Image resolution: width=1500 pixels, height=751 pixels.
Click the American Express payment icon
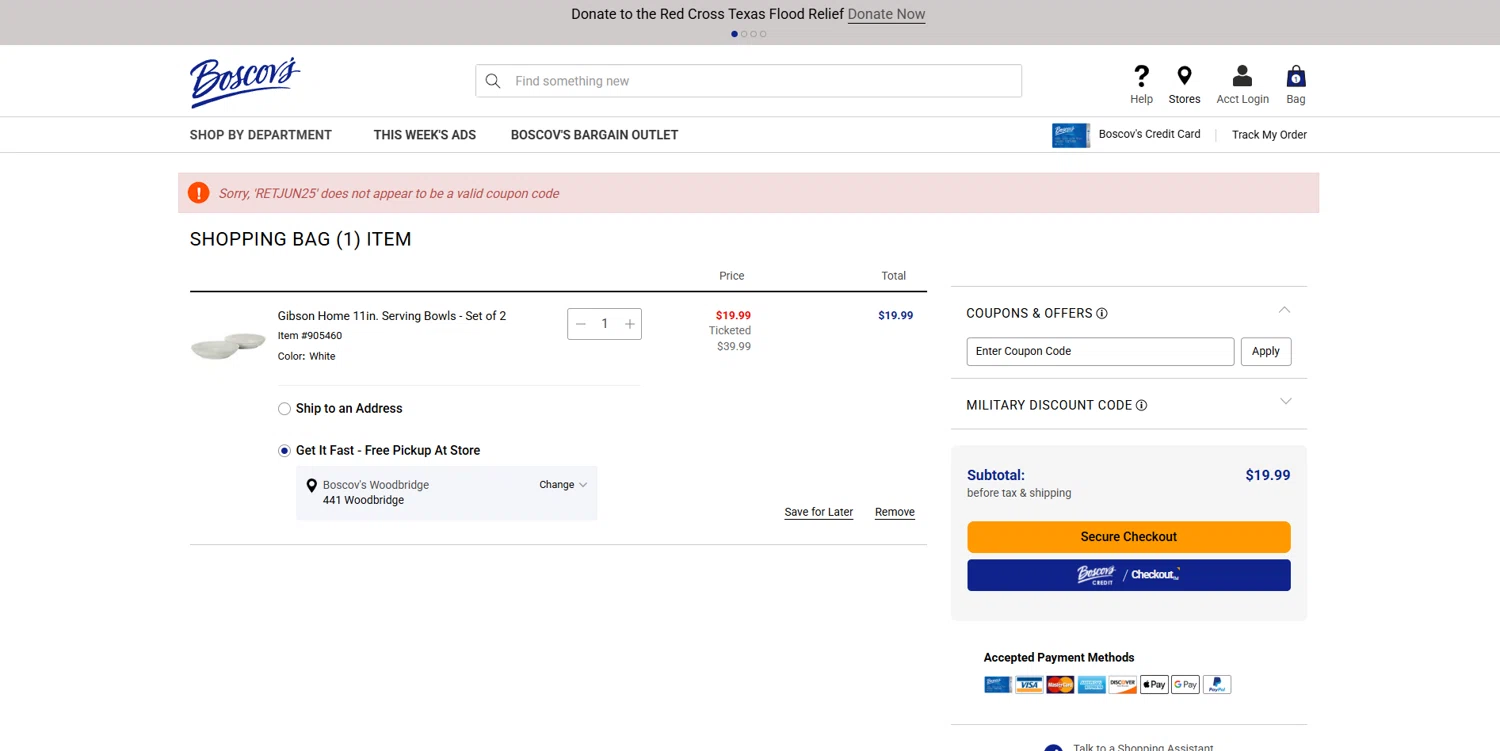tap(1091, 685)
